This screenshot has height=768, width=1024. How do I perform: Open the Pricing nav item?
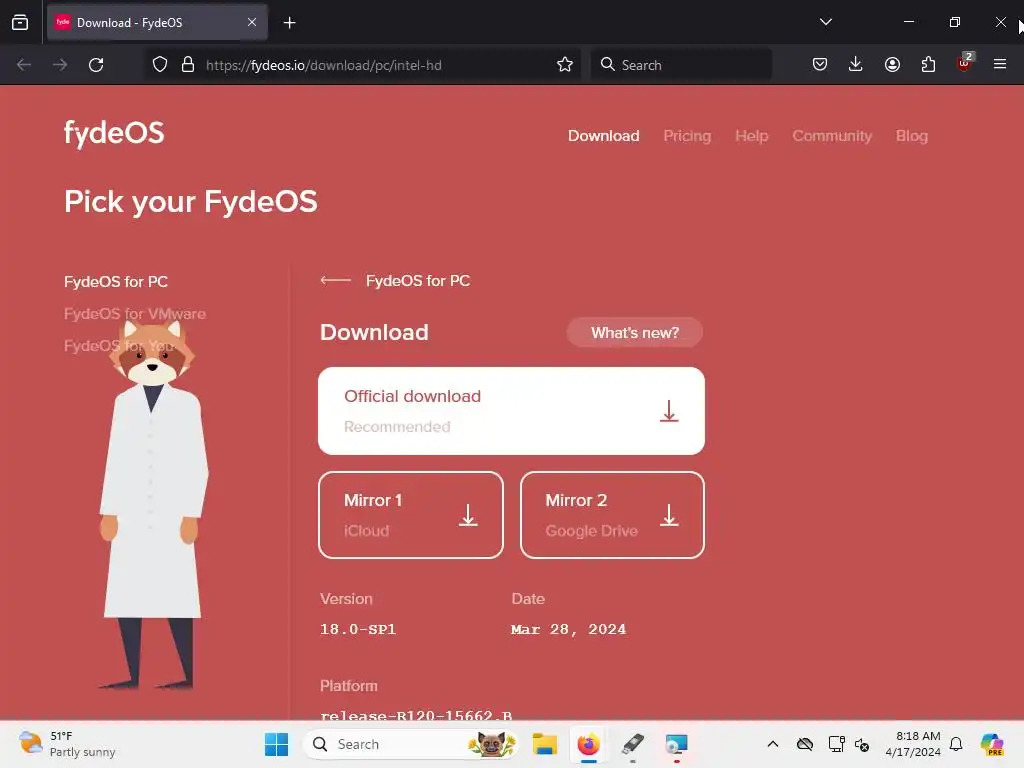pyautogui.click(x=687, y=136)
